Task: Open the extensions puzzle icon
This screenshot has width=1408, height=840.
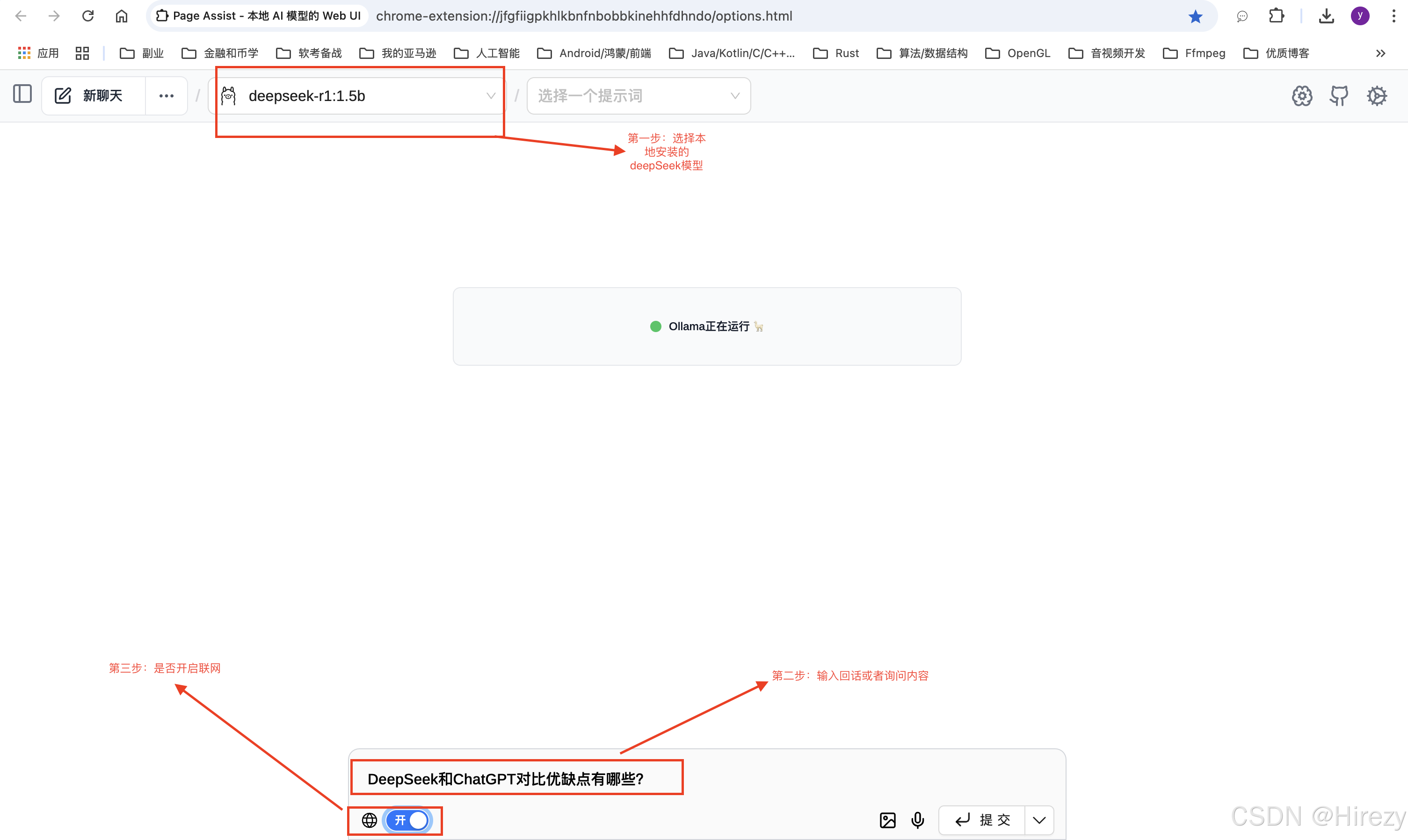Action: coord(1276,16)
